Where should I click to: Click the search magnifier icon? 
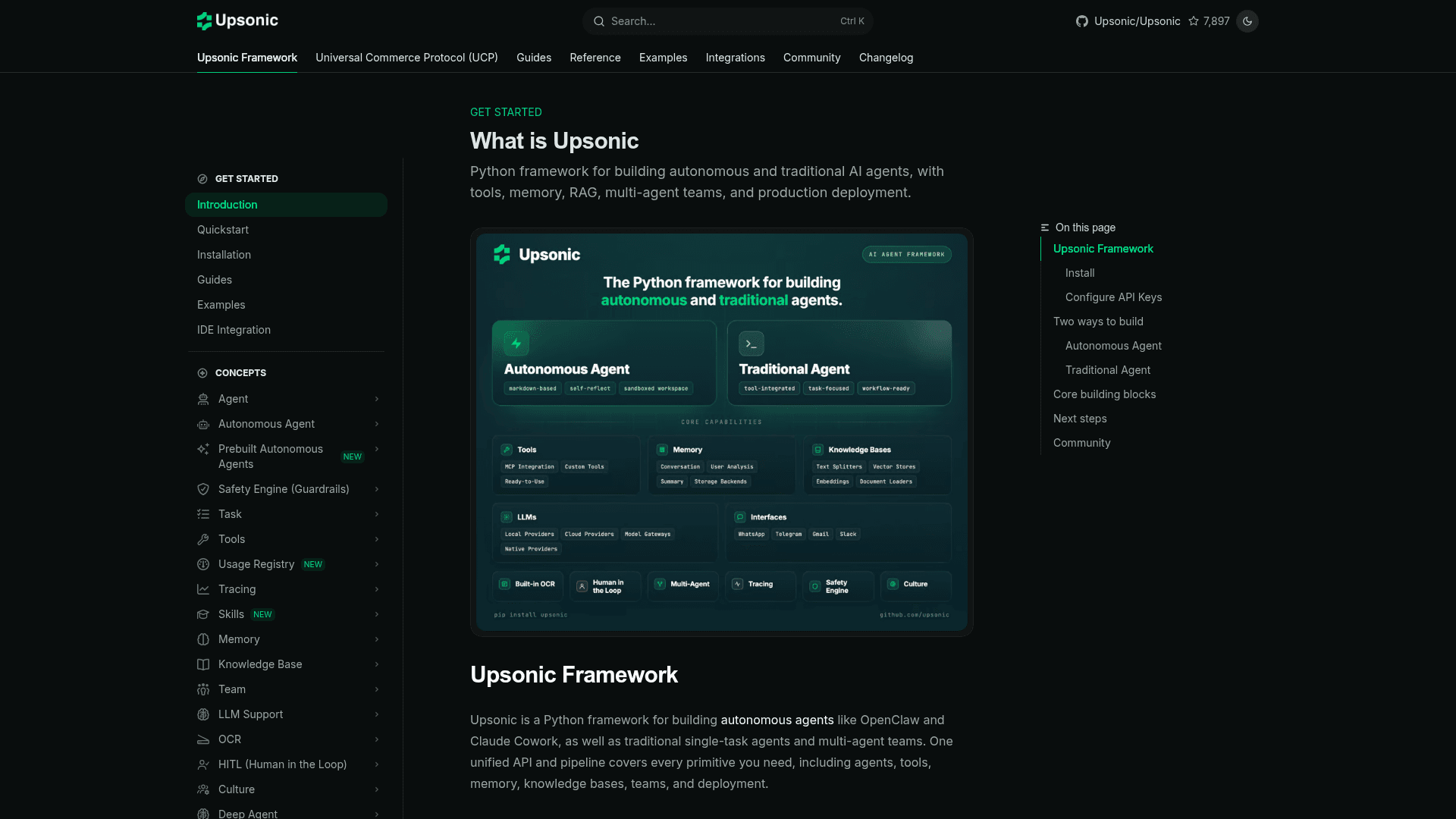point(599,21)
